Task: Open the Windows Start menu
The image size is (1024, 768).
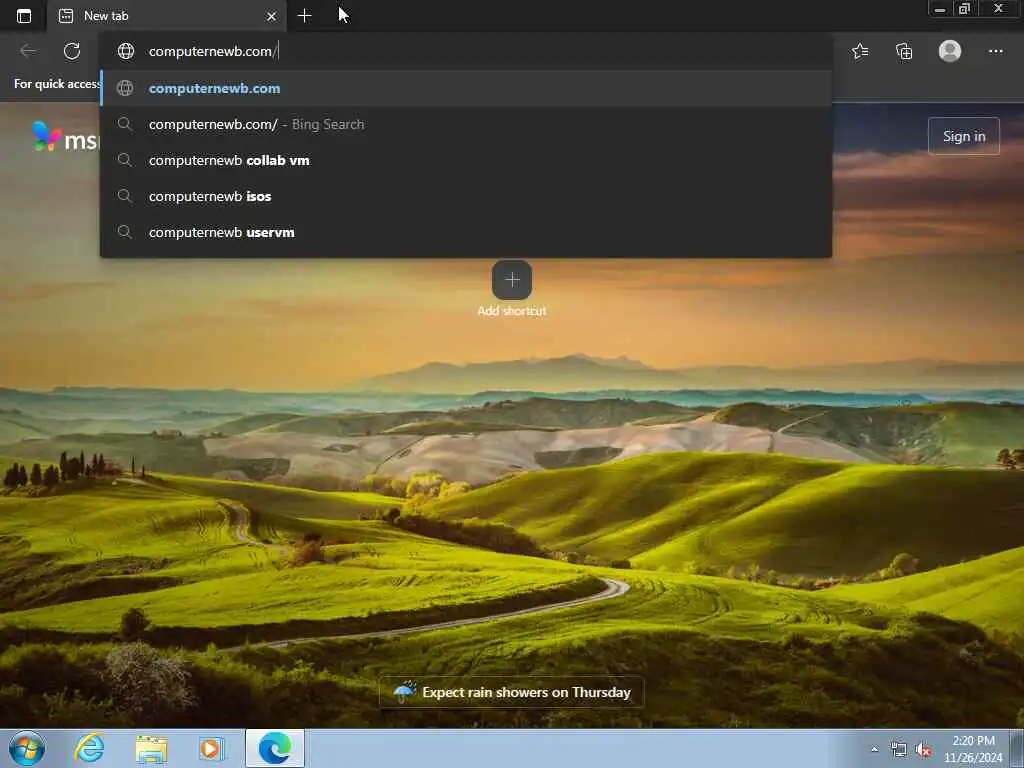Action: coord(27,748)
